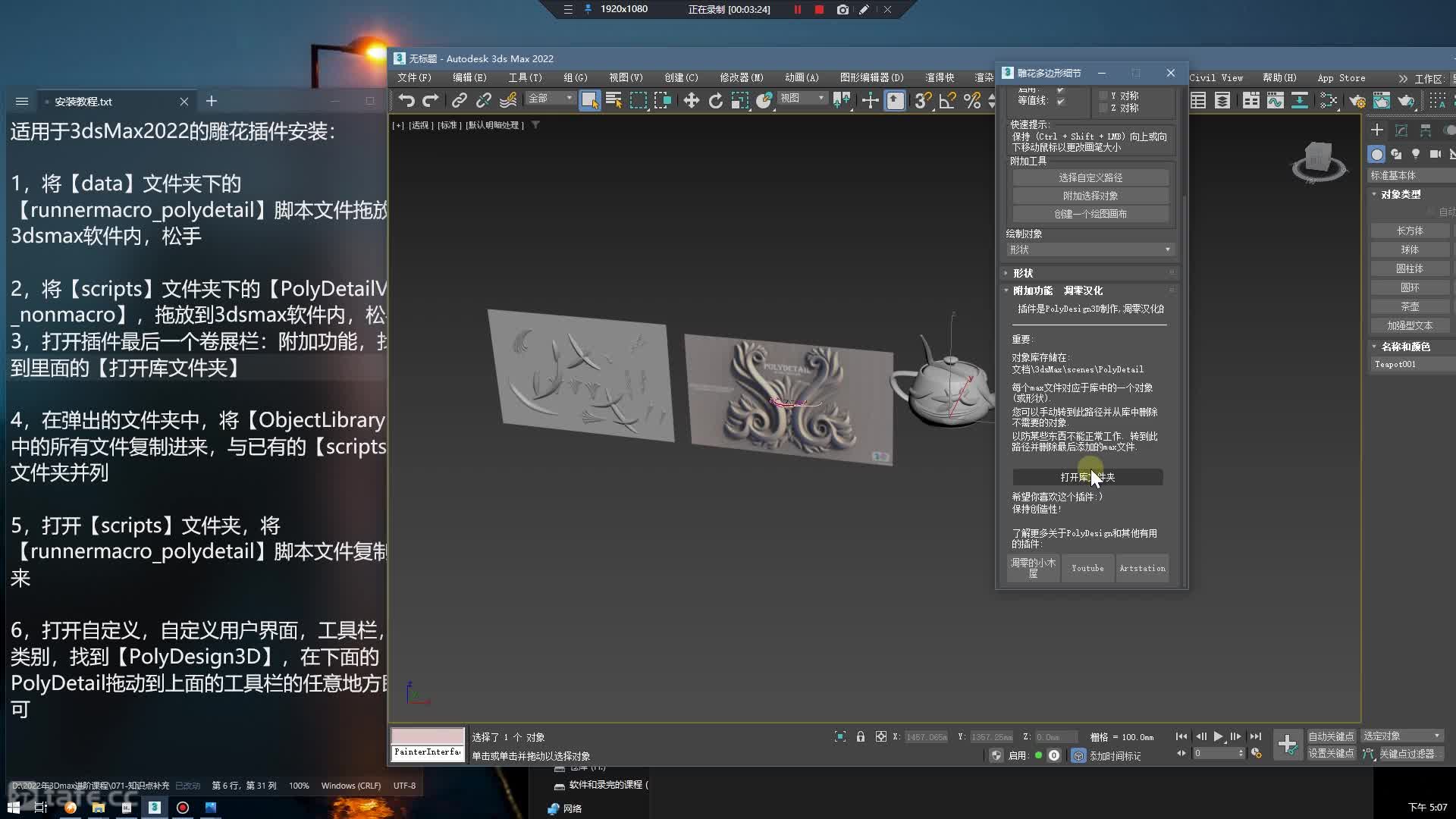Open the 形状 draw object dropdown

pyautogui.click(x=1090, y=249)
